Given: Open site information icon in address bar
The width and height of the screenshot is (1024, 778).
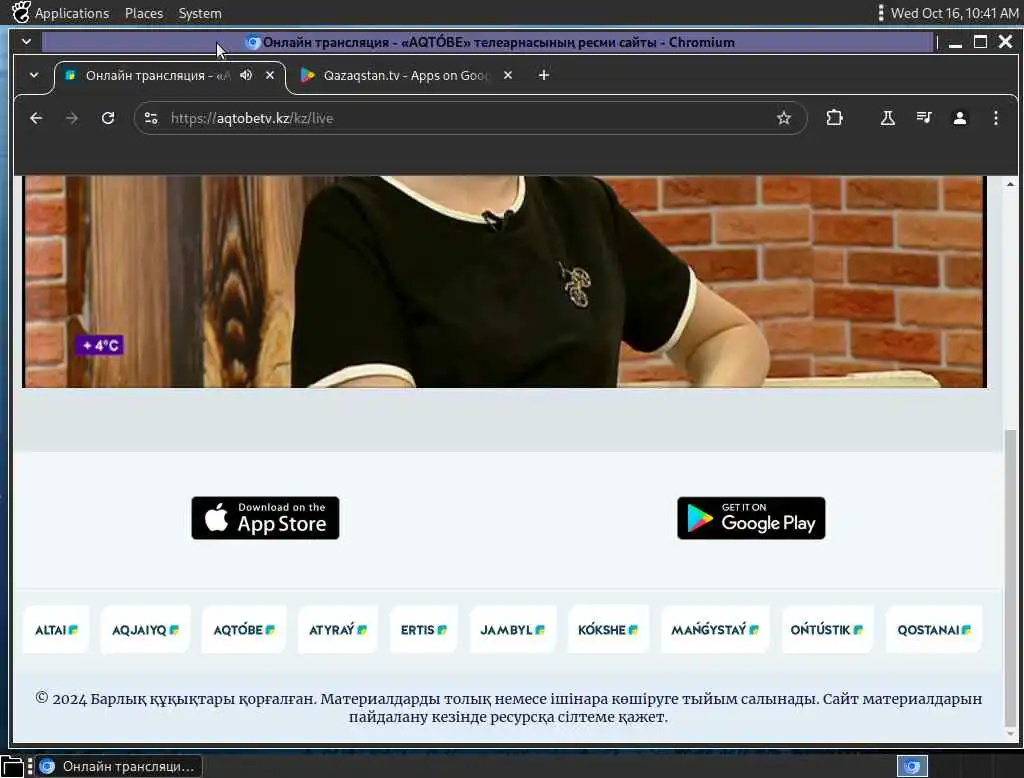Looking at the screenshot, I should (151, 118).
